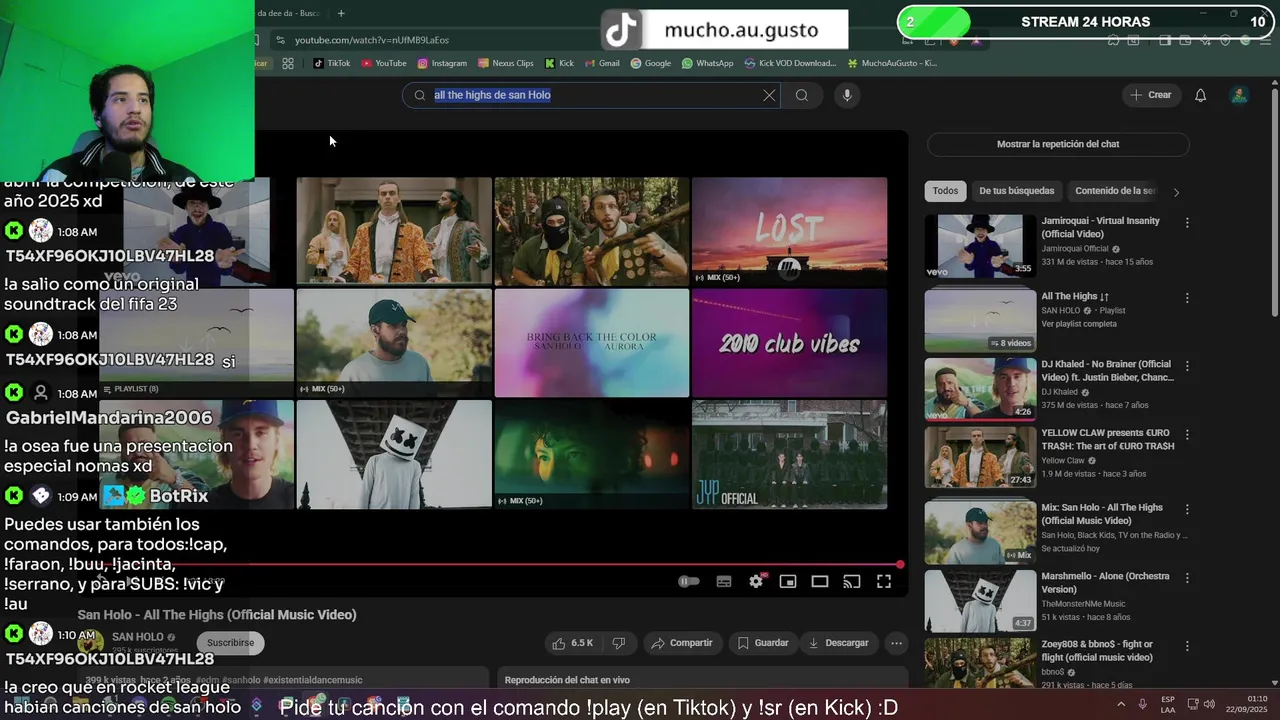Toggle the autoplay switch in the player

[689, 581]
